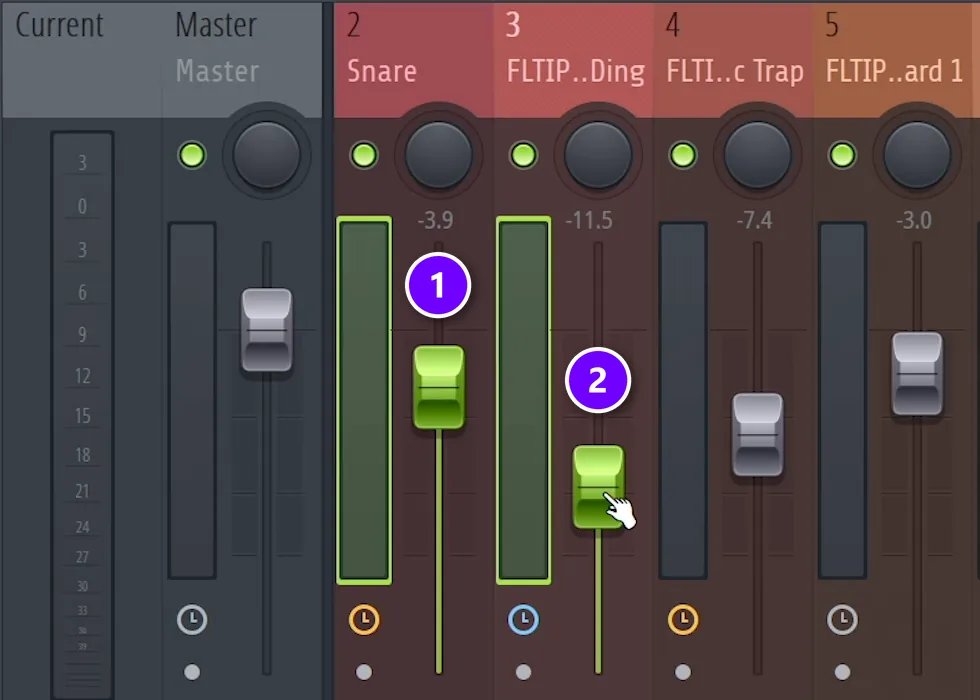Click the FLTIP..ard 1 track level meter
Screen dimensions: 980x700
(x=842, y=401)
